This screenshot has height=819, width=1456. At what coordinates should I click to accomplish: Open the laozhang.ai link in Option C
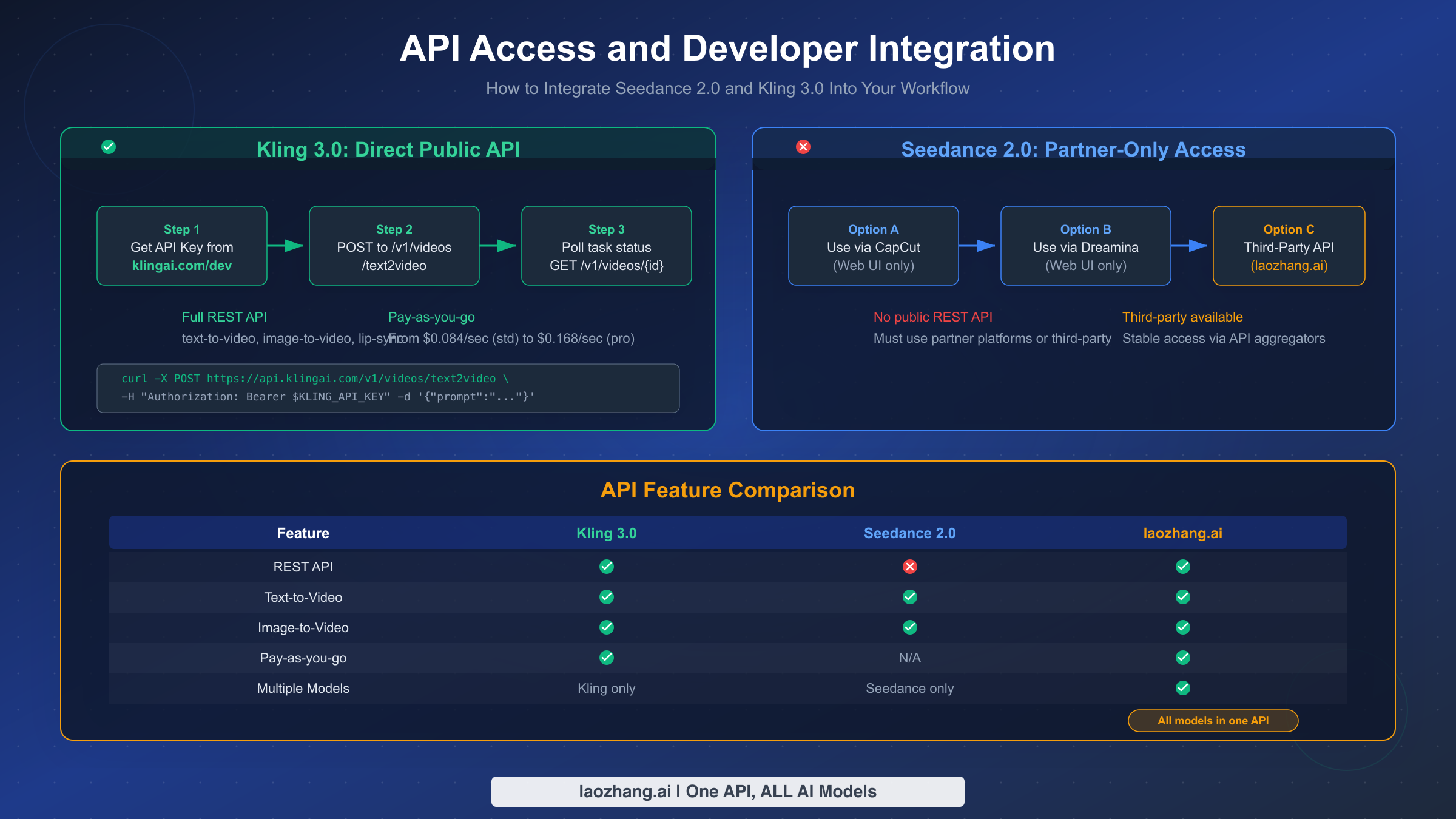pos(1289,265)
